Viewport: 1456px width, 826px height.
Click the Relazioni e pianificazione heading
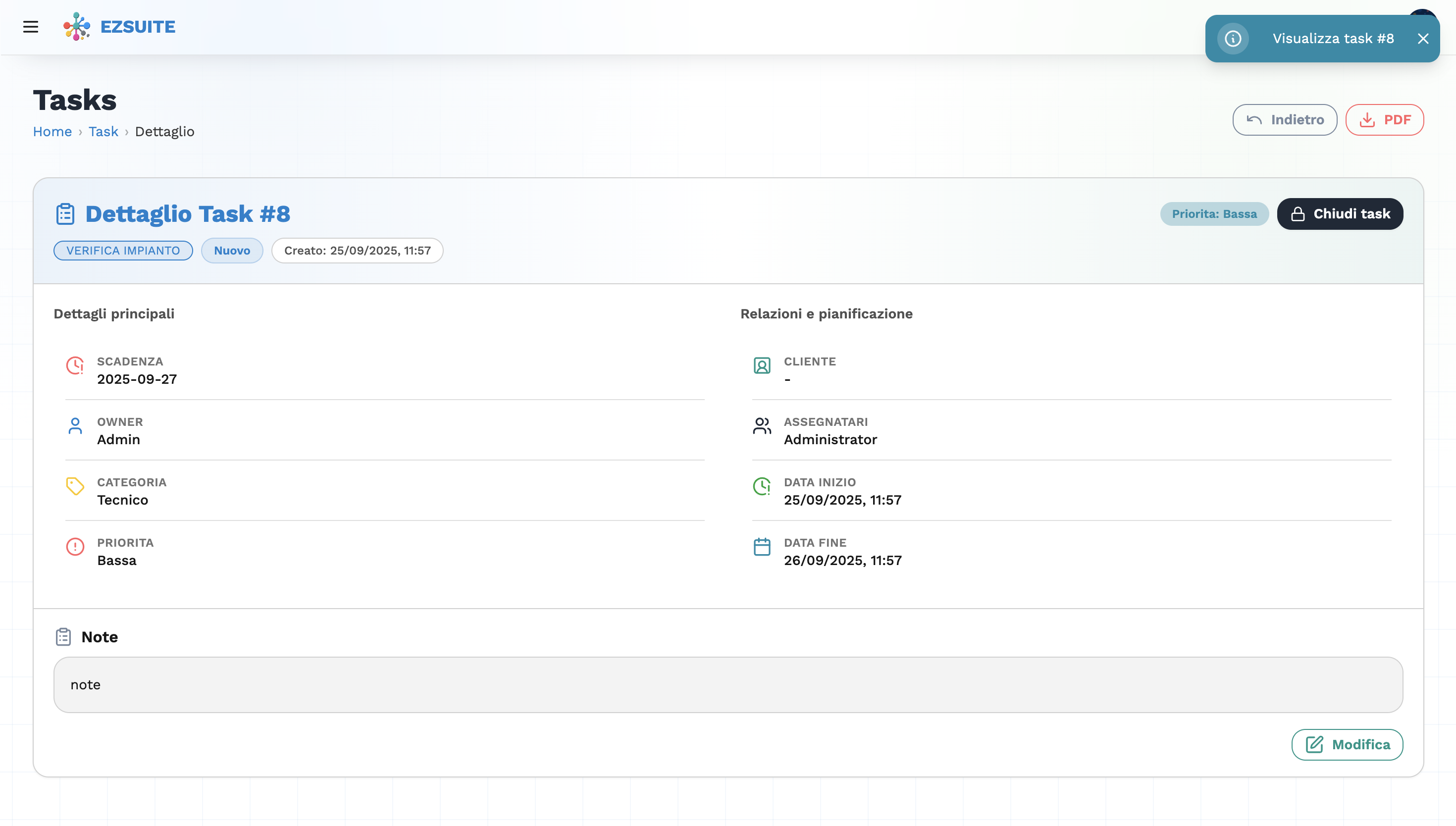(827, 314)
